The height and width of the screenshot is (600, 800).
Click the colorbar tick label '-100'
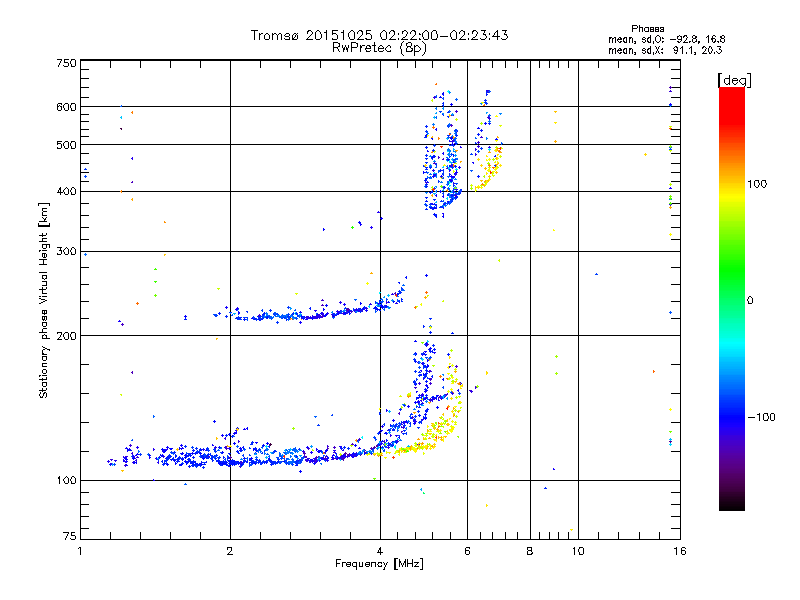point(762,417)
